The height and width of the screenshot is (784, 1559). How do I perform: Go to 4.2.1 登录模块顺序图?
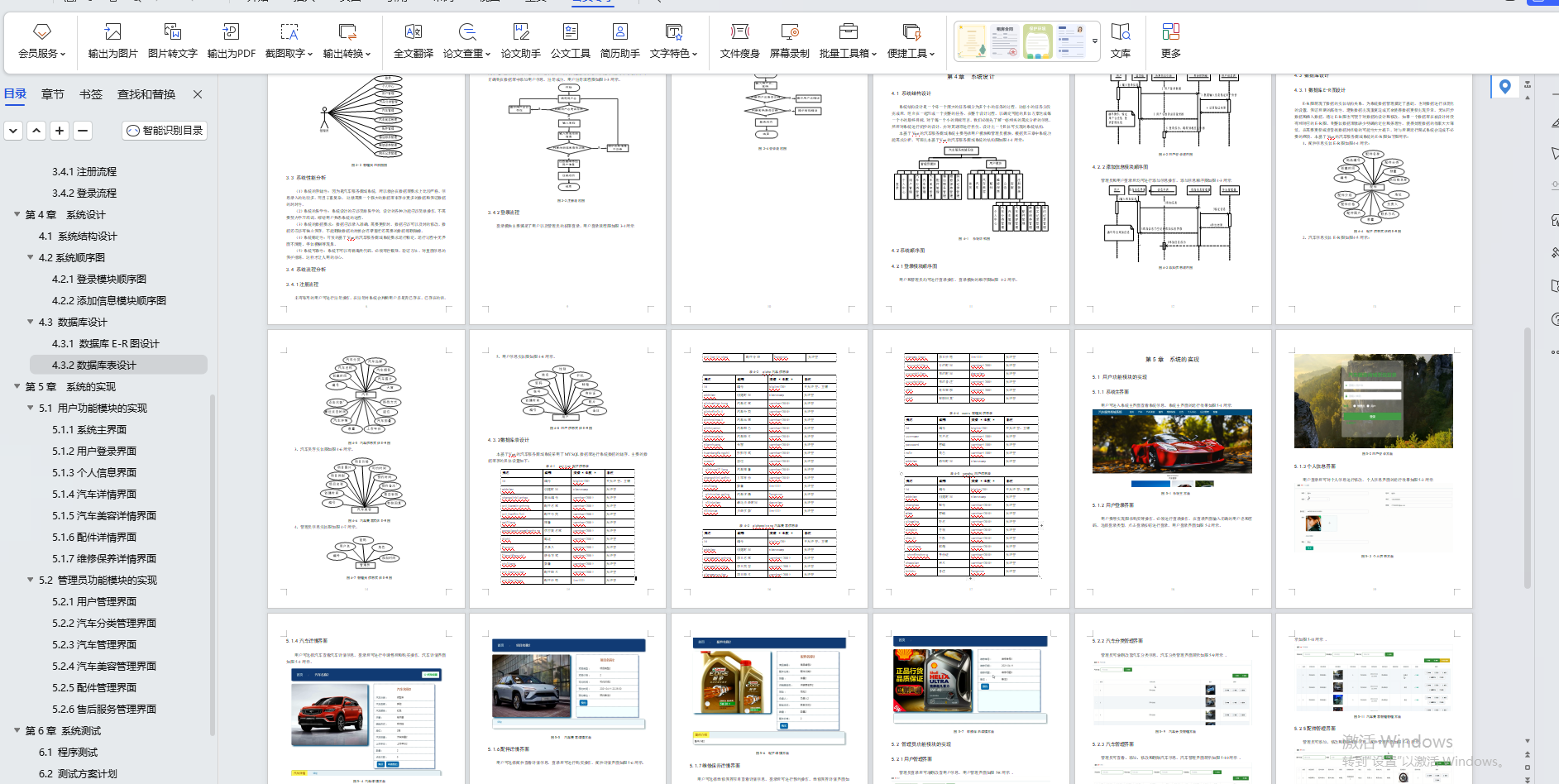click(99, 279)
